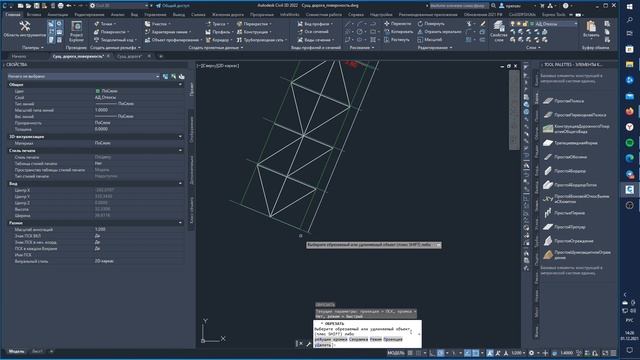This screenshot has width=640, height=360.
Task: Click the Help question mark icon
Action: click(565, 6)
